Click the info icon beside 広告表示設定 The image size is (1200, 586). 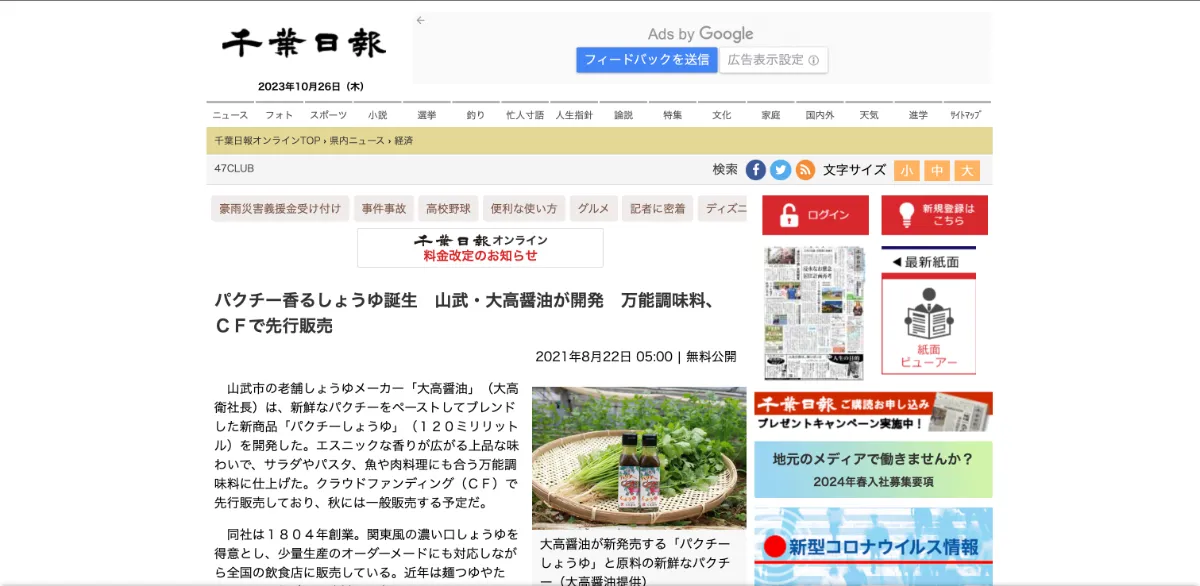(813, 60)
